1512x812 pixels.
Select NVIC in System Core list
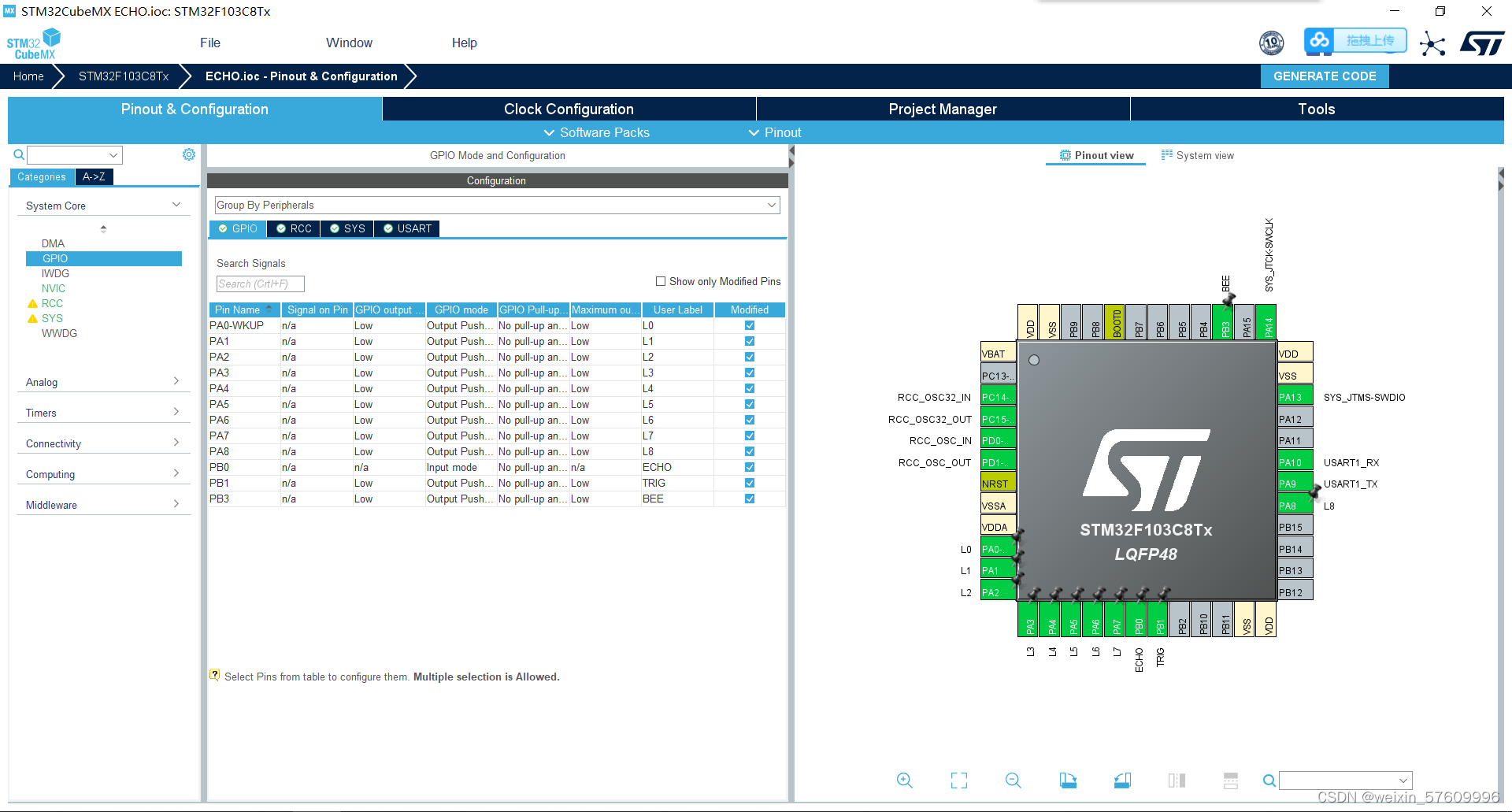point(54,288)
